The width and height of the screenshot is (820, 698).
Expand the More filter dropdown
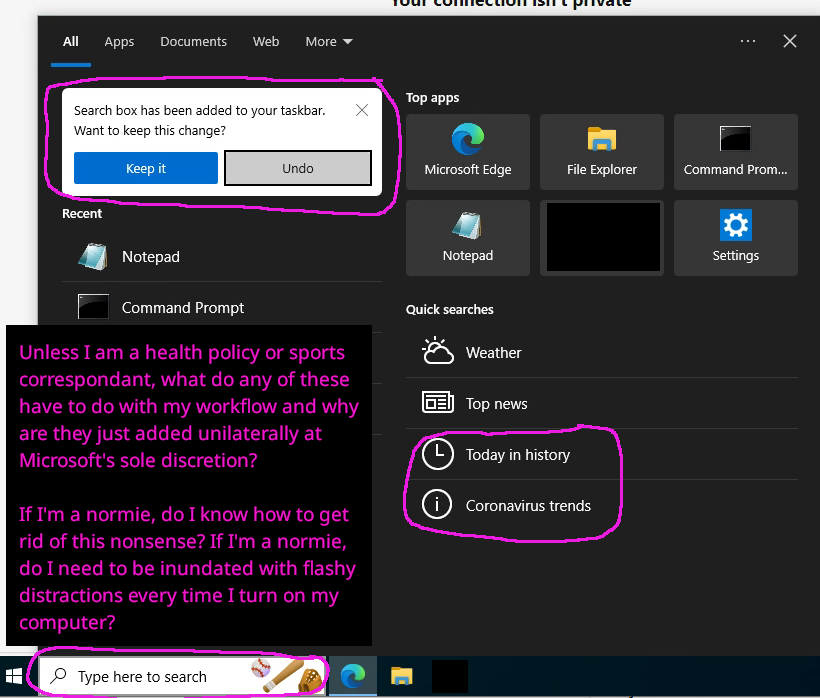click(329, 41)
